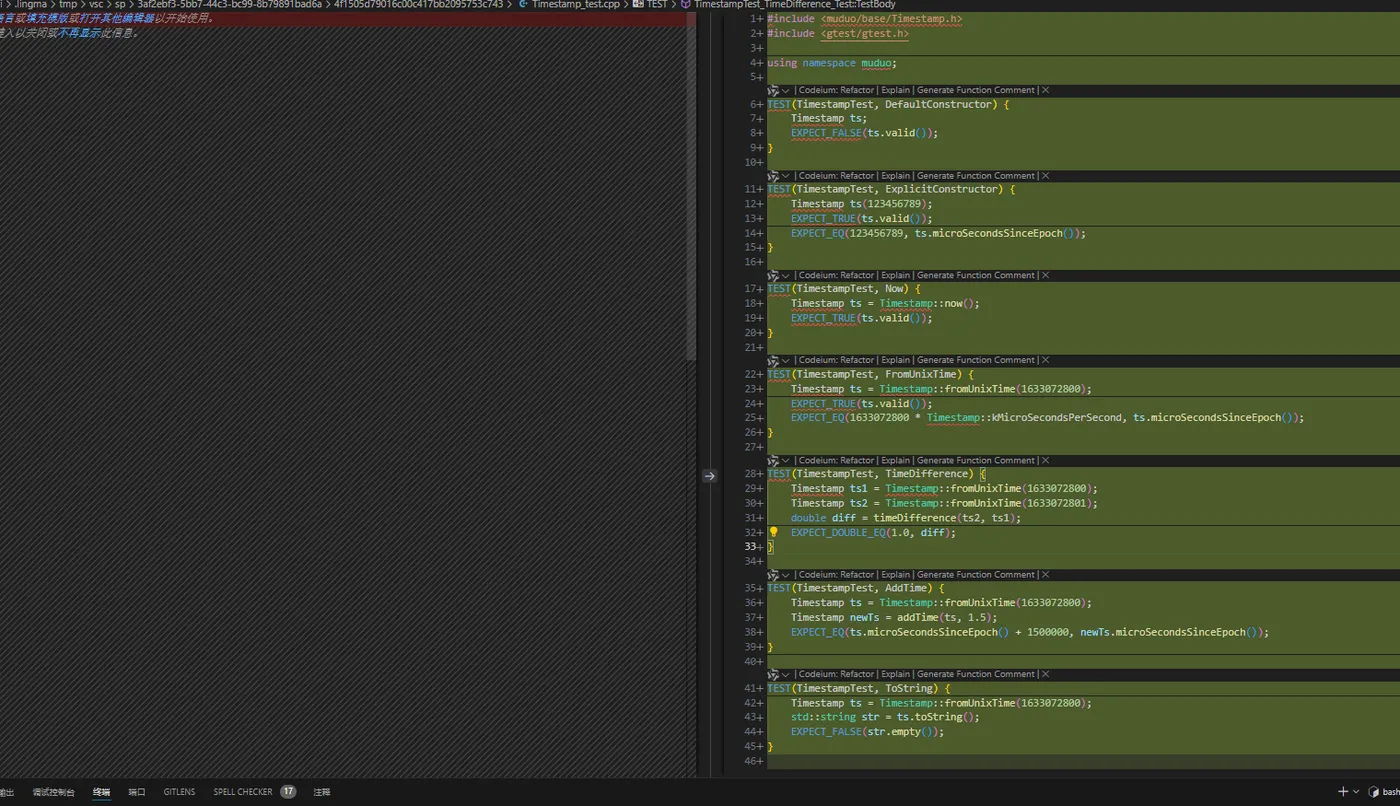
Task: Expand Codeium chevron above TimeDifference test
Action: [786, 460]
